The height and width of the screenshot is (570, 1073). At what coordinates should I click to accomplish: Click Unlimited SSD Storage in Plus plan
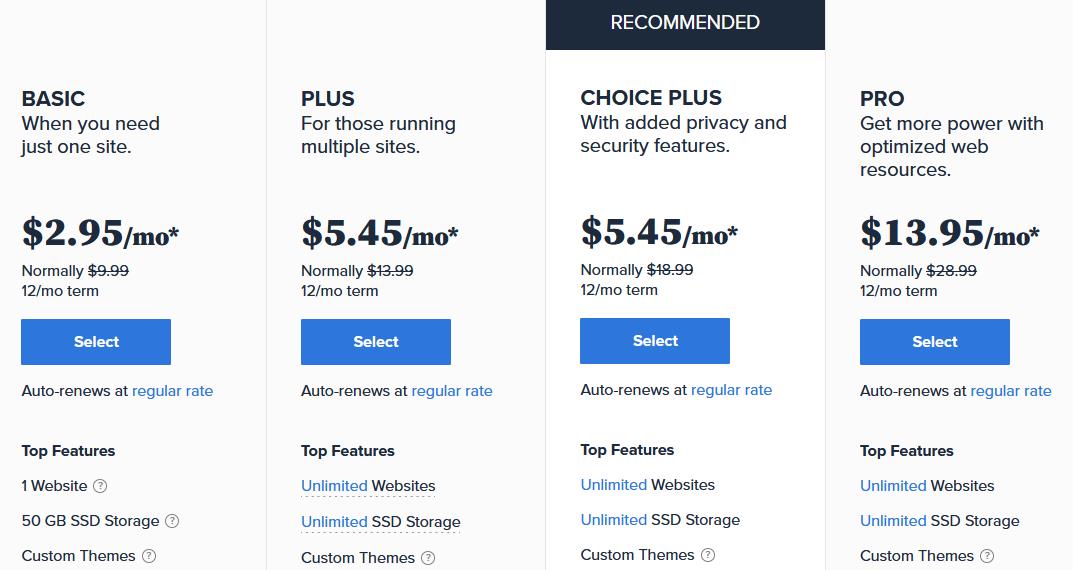tap(380, 522)
